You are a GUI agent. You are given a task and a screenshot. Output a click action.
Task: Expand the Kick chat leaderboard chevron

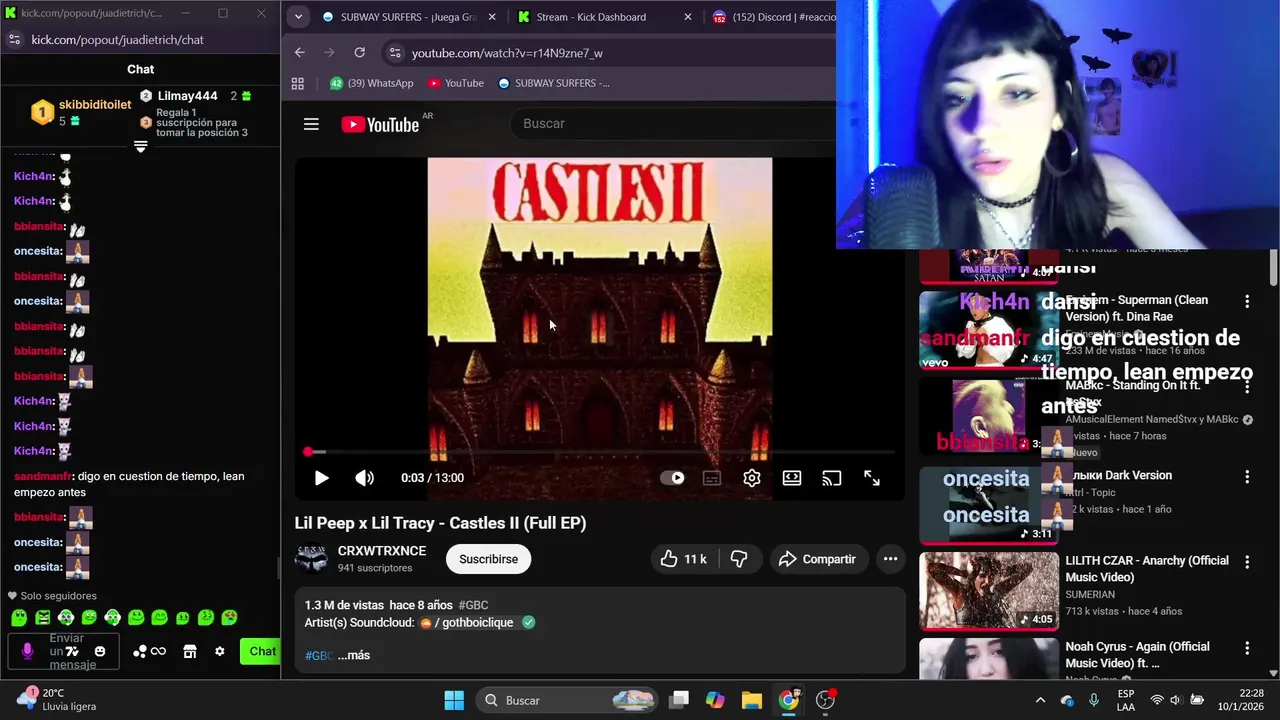click(x=141, y=147)
